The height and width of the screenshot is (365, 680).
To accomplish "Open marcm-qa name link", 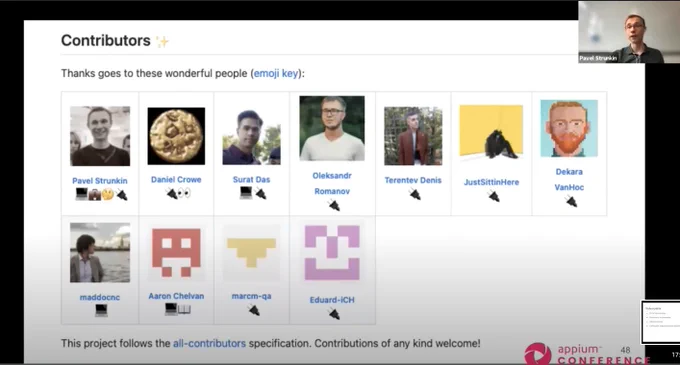I will (x=252, y=296).
